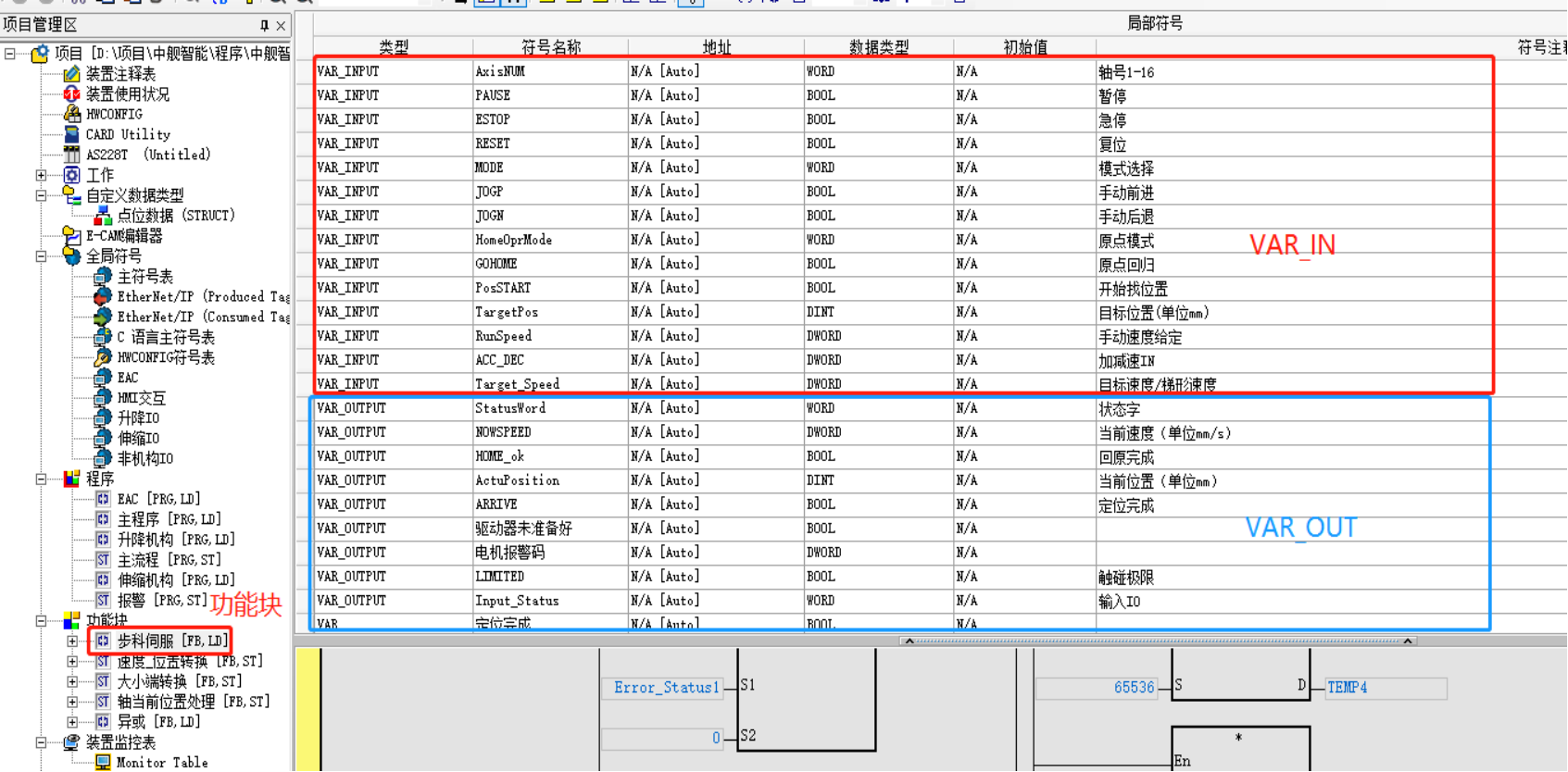The width and height of the screenshot is (1568, 772).
Task: Click the E-CAM编辑器 icon
Action: coord(71,236)
